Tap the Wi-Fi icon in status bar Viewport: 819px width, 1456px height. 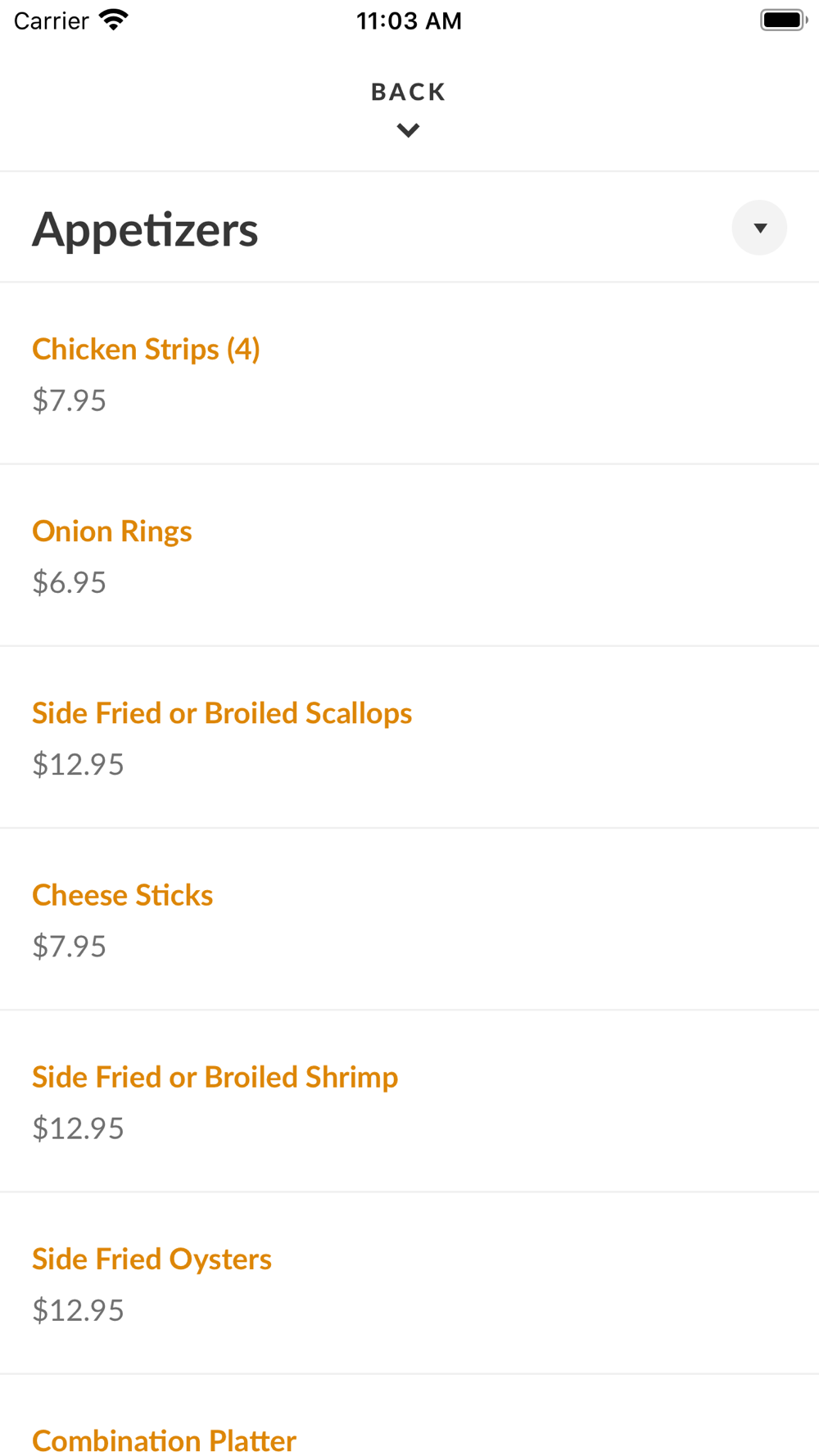114,20
